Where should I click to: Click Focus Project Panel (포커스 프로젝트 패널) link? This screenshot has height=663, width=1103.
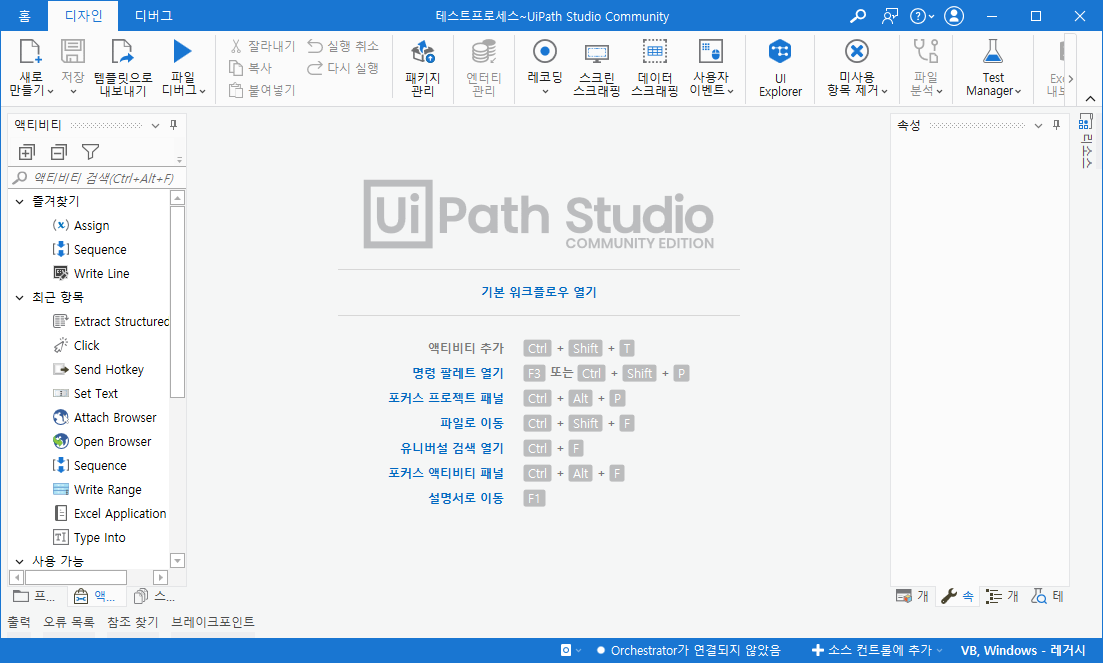click(x=446, y=399)
